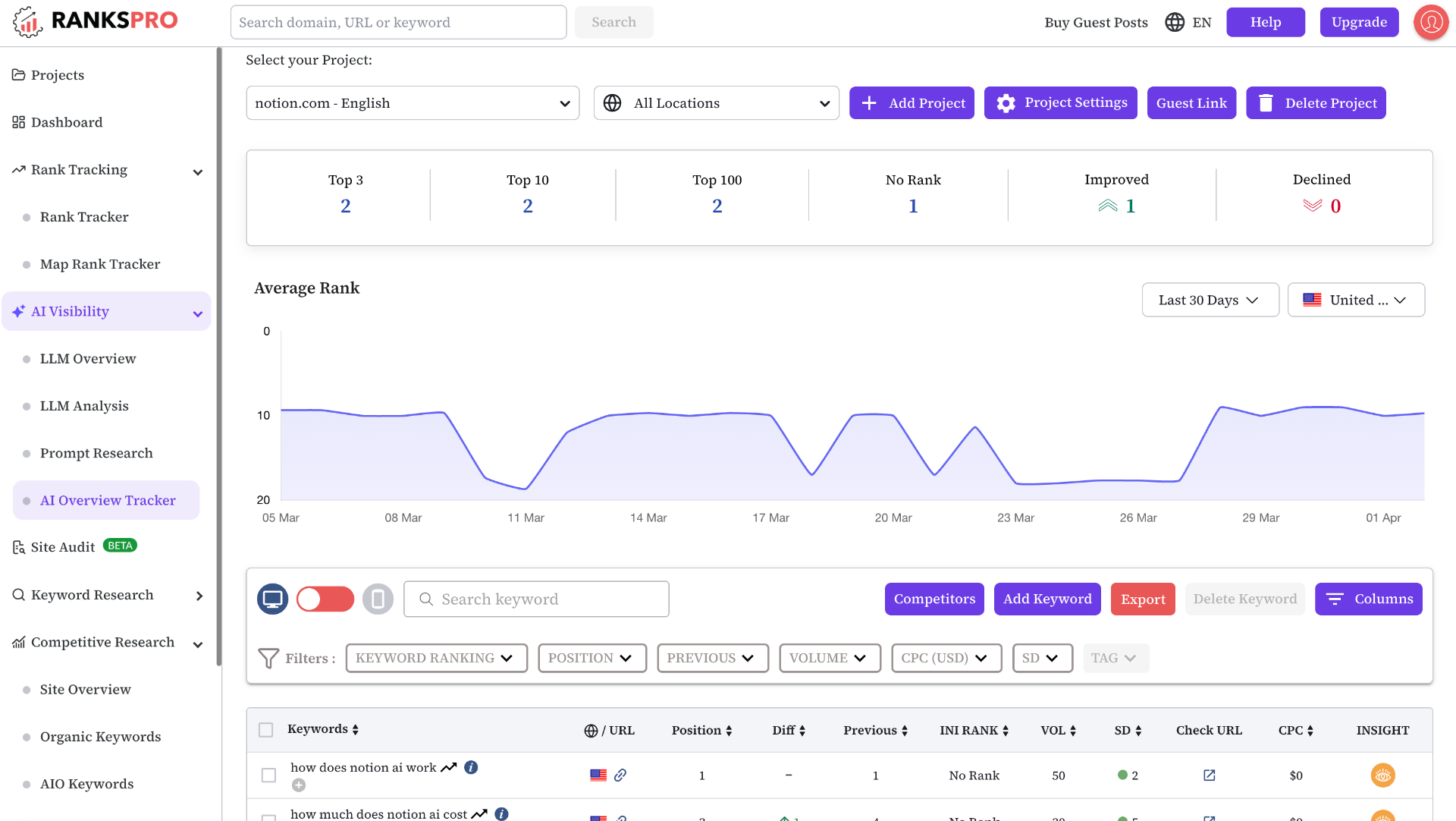Click trend chart icon for 'how does notion ai work'
This screenshot has height=821, width=1456.
coord(448,767)
